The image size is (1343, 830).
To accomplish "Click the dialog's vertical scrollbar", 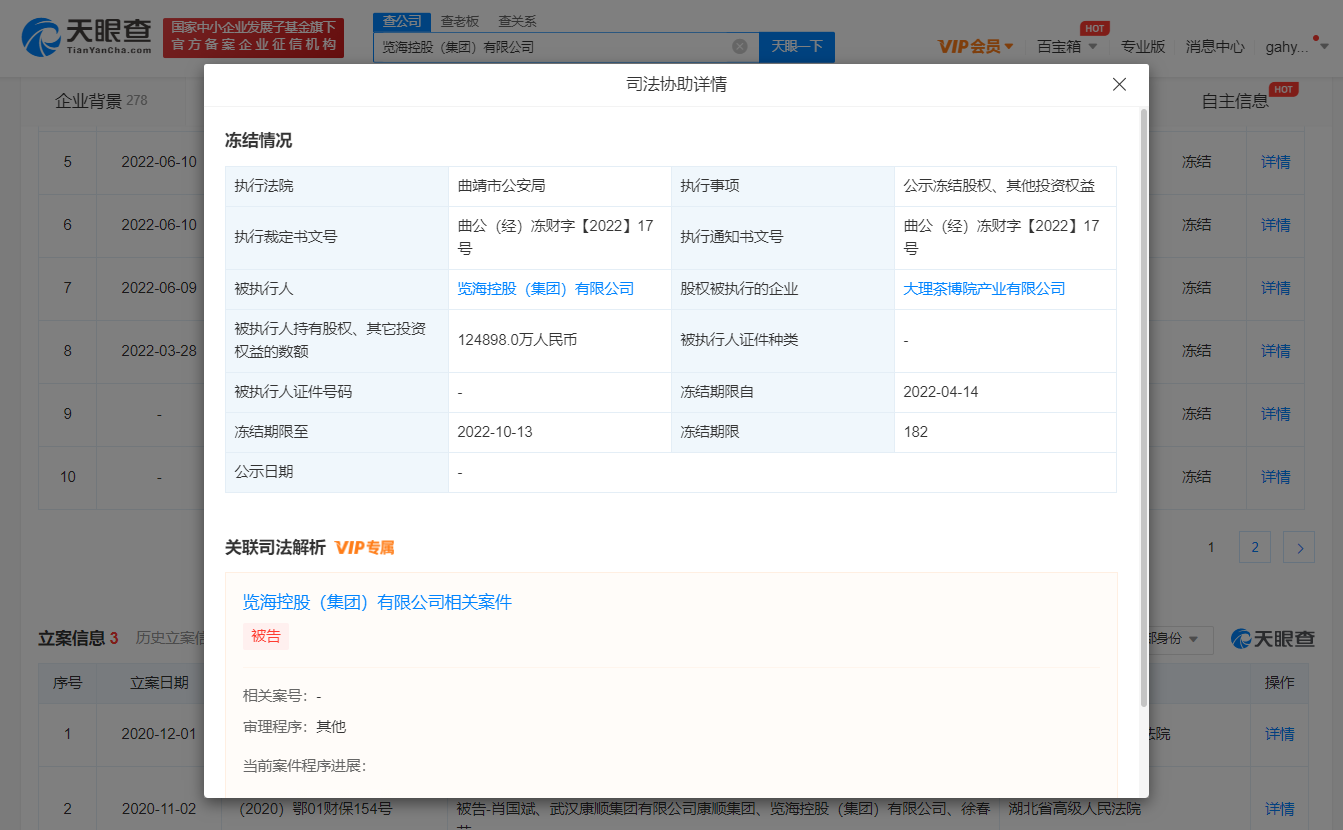I will [x=1144, y=408].
